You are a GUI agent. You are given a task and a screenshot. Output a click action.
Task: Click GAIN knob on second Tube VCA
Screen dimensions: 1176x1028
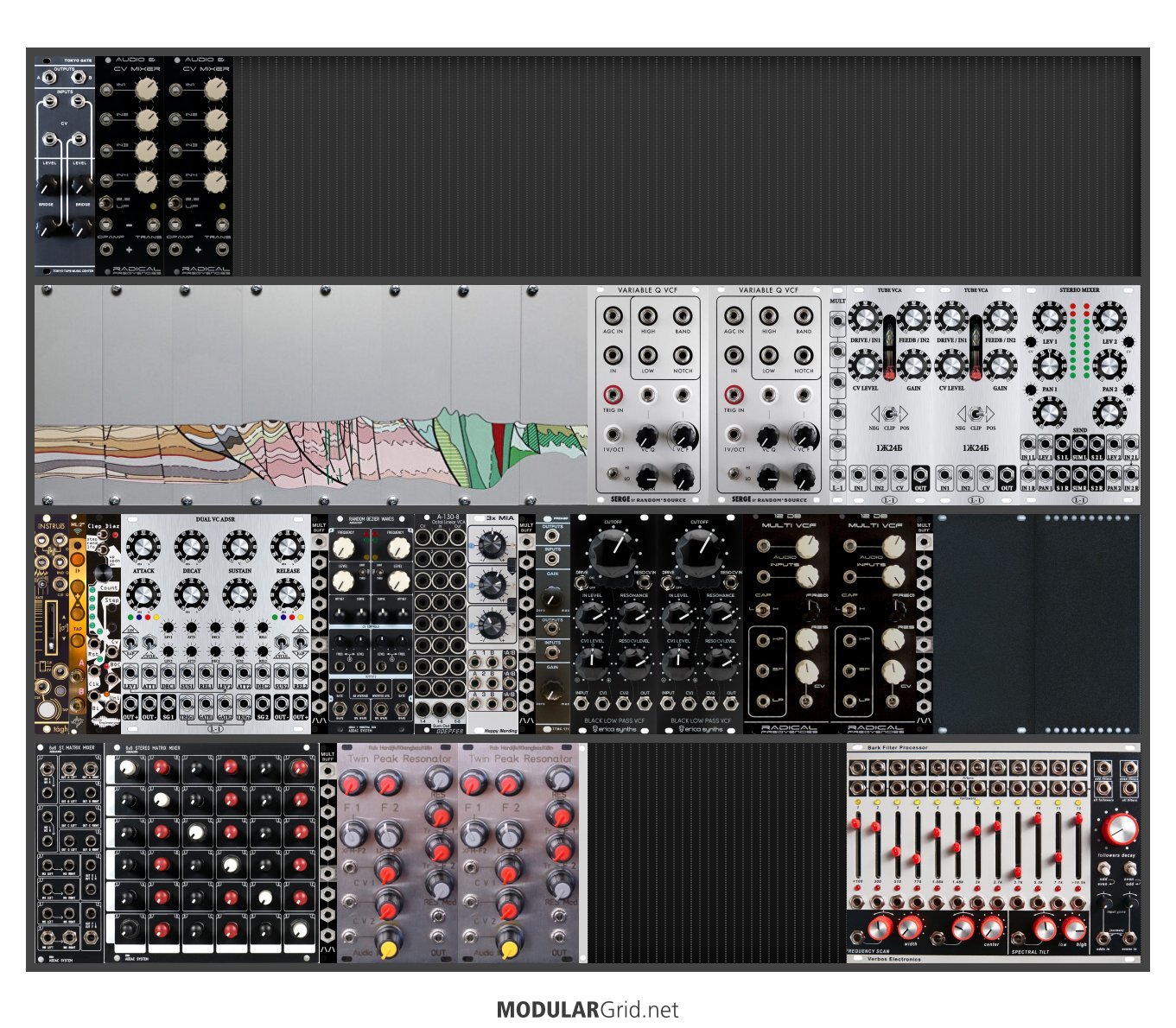[1000, 365]
